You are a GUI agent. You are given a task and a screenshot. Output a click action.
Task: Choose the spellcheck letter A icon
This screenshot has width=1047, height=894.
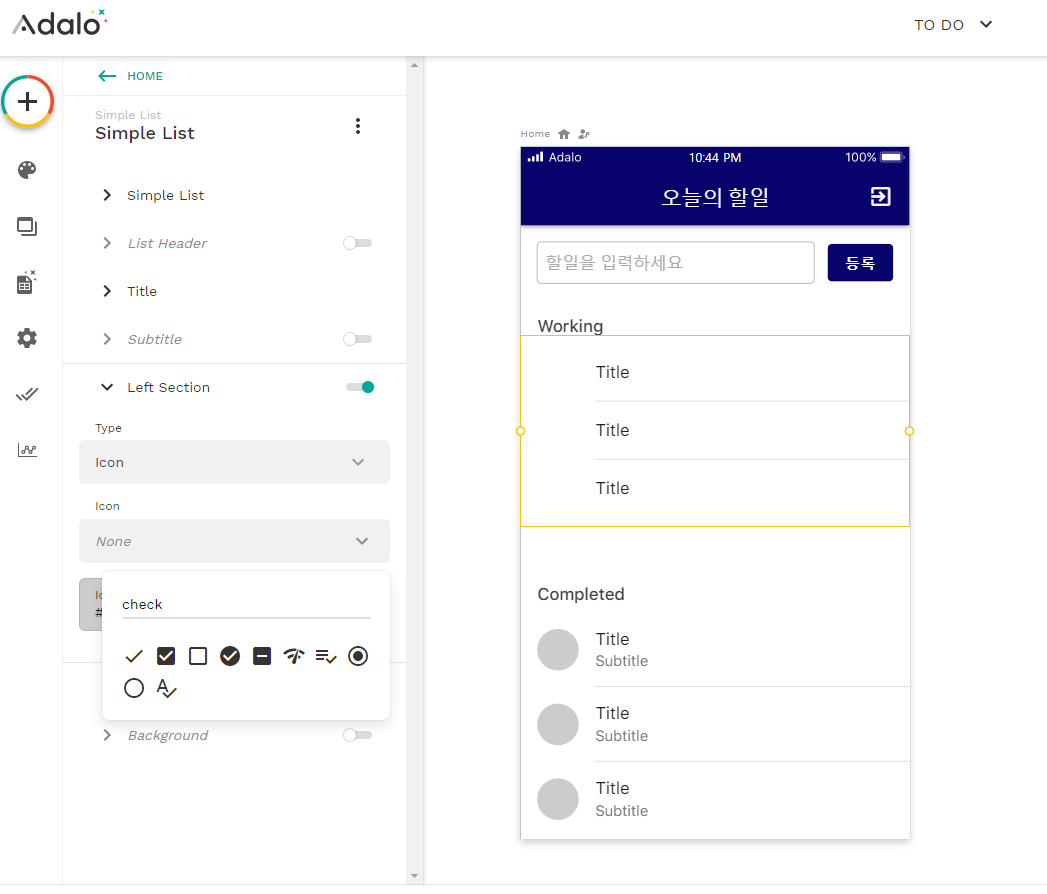click(166, 688)
